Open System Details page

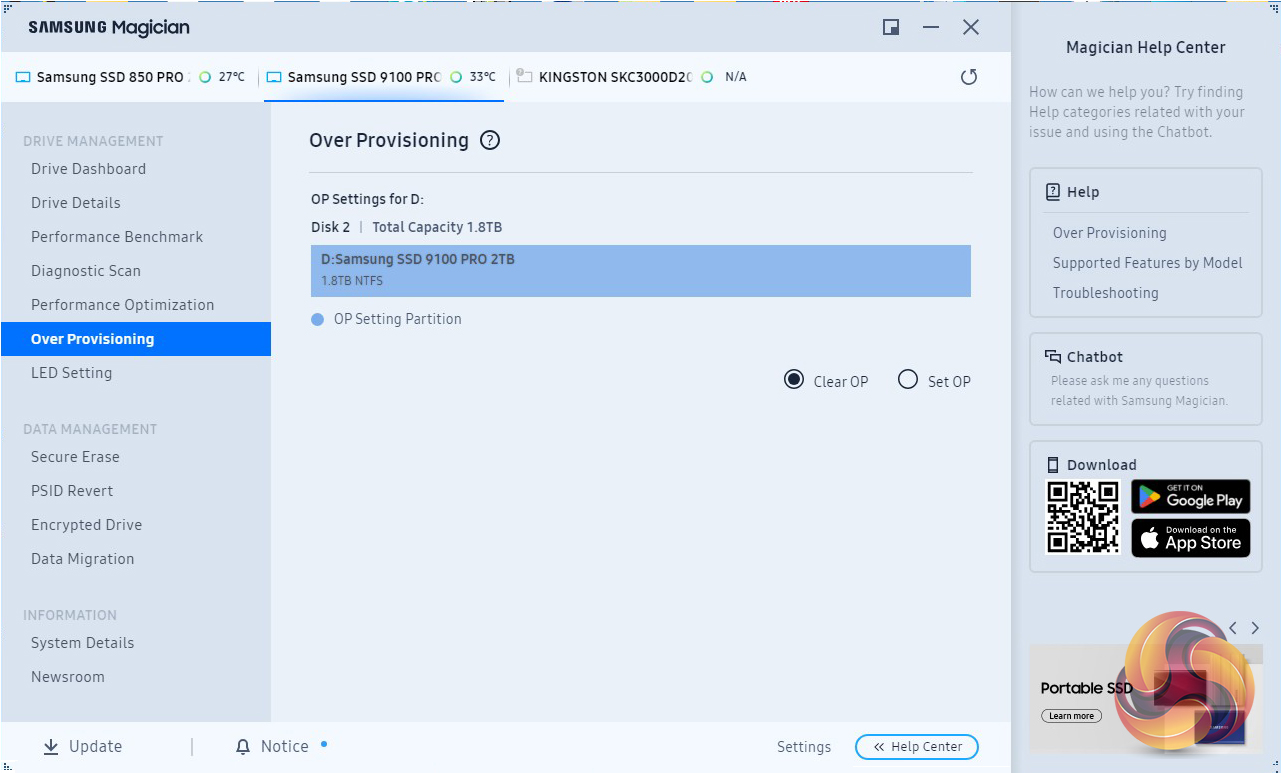[83, 643]
